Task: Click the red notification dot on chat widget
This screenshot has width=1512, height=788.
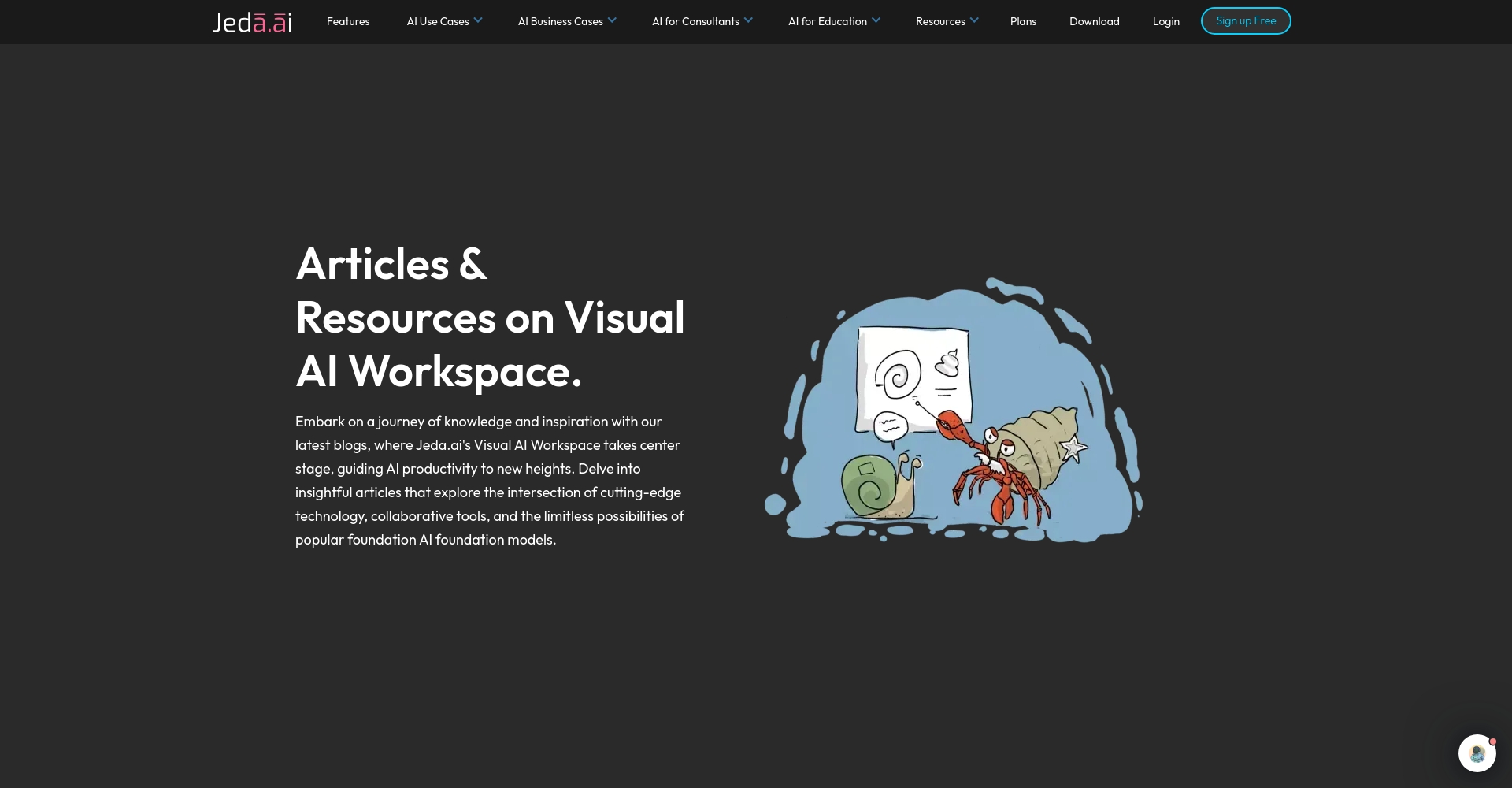Action: click(x=1492, y=742)
